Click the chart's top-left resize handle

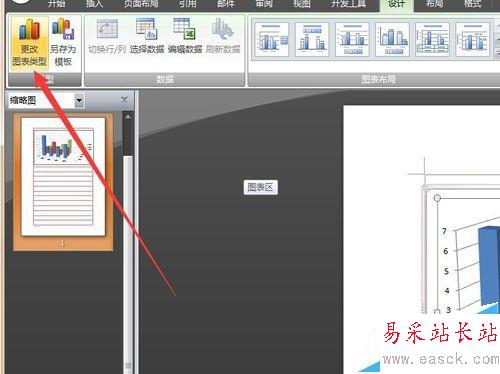coord(437,198)
